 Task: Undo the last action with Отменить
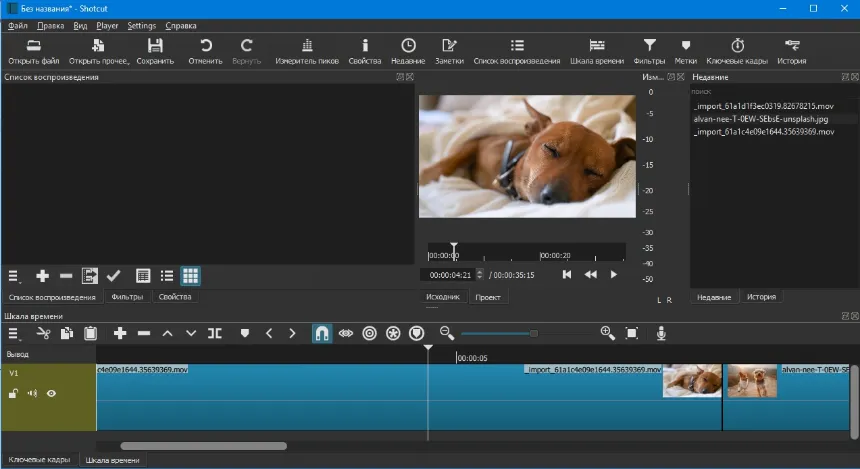pos(206,52)
